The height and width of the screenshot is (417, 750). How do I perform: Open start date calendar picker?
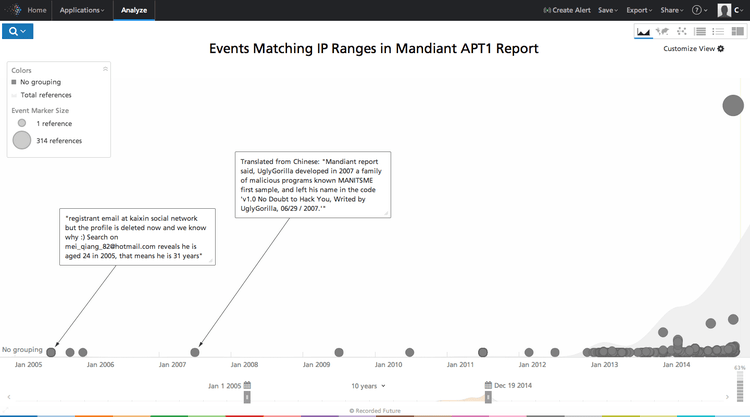pyautogui.click(x=247, y=385)
